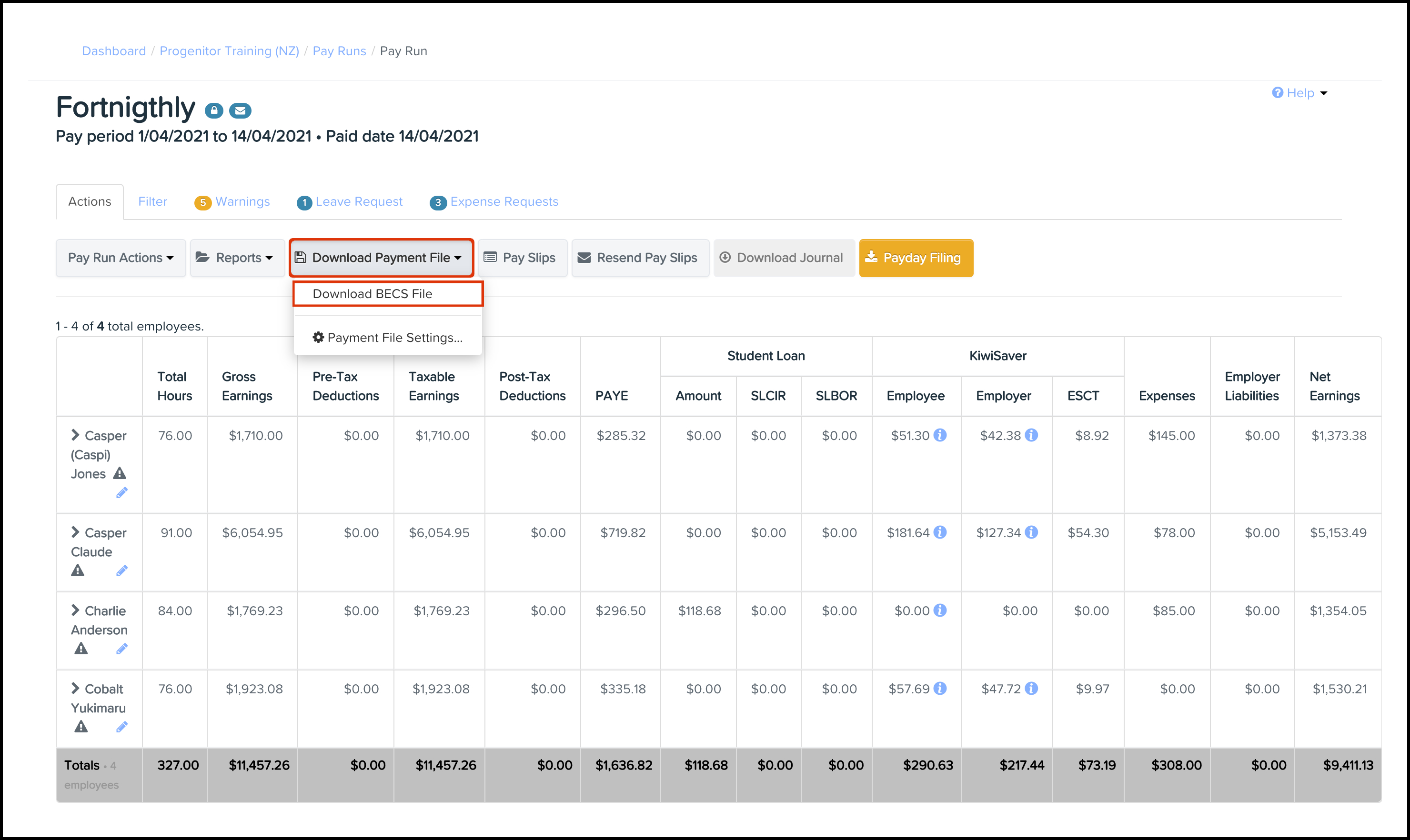Click info icon beside $51.30 KiwiSaver employee
The height and width of the screenshot is (840, 1410).
pos(940,435)
